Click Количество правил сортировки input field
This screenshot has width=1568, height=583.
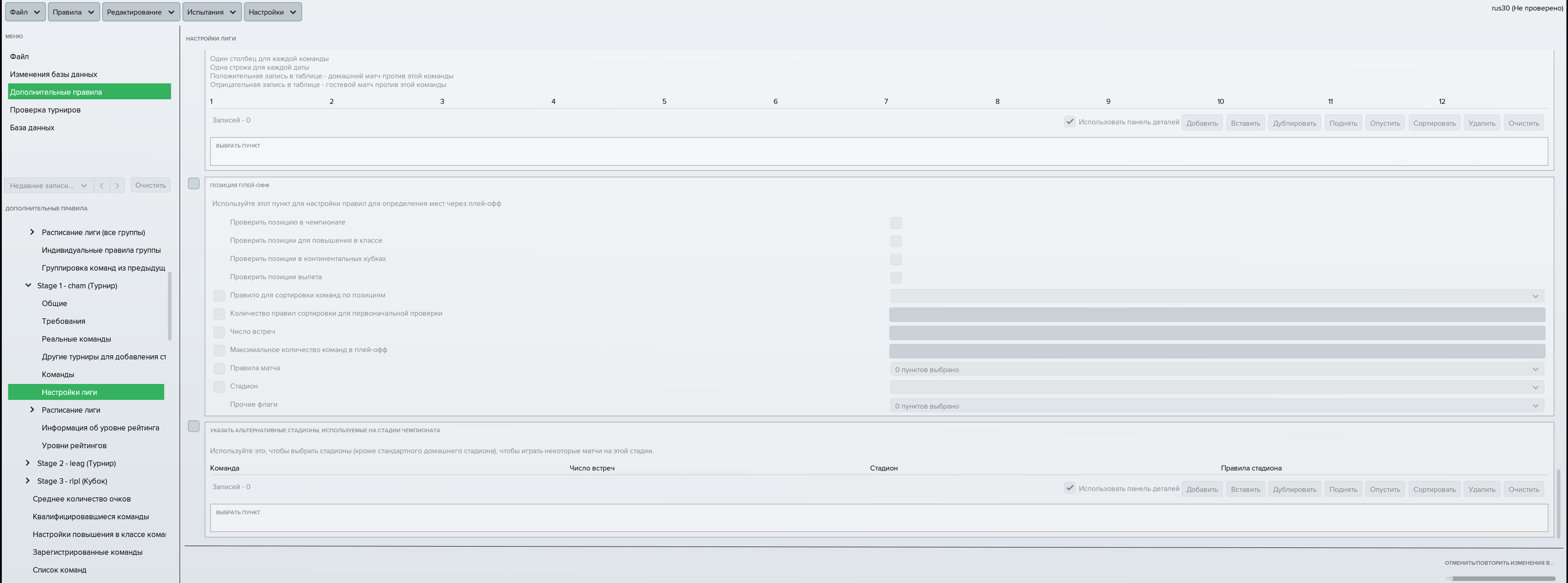tap(1217, 314)
